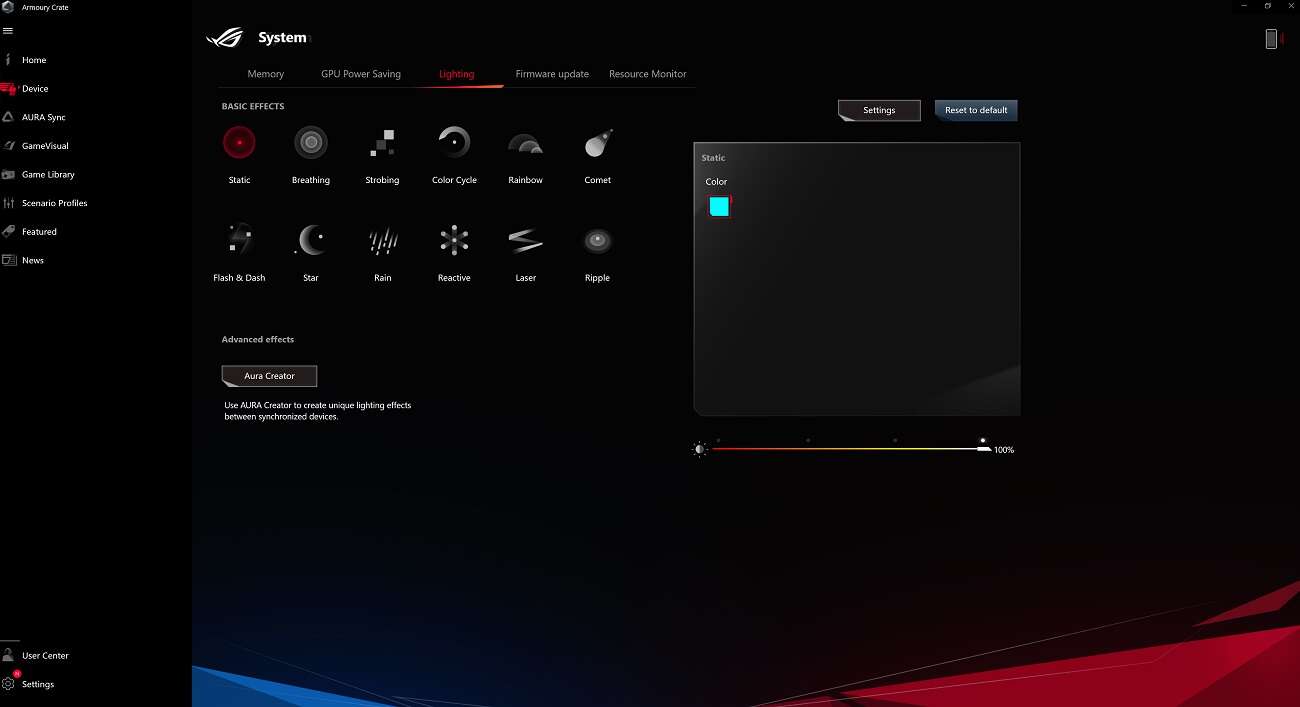Pick the Strobing effect icon
The image size is (1300, 707).
click(382, 143)
